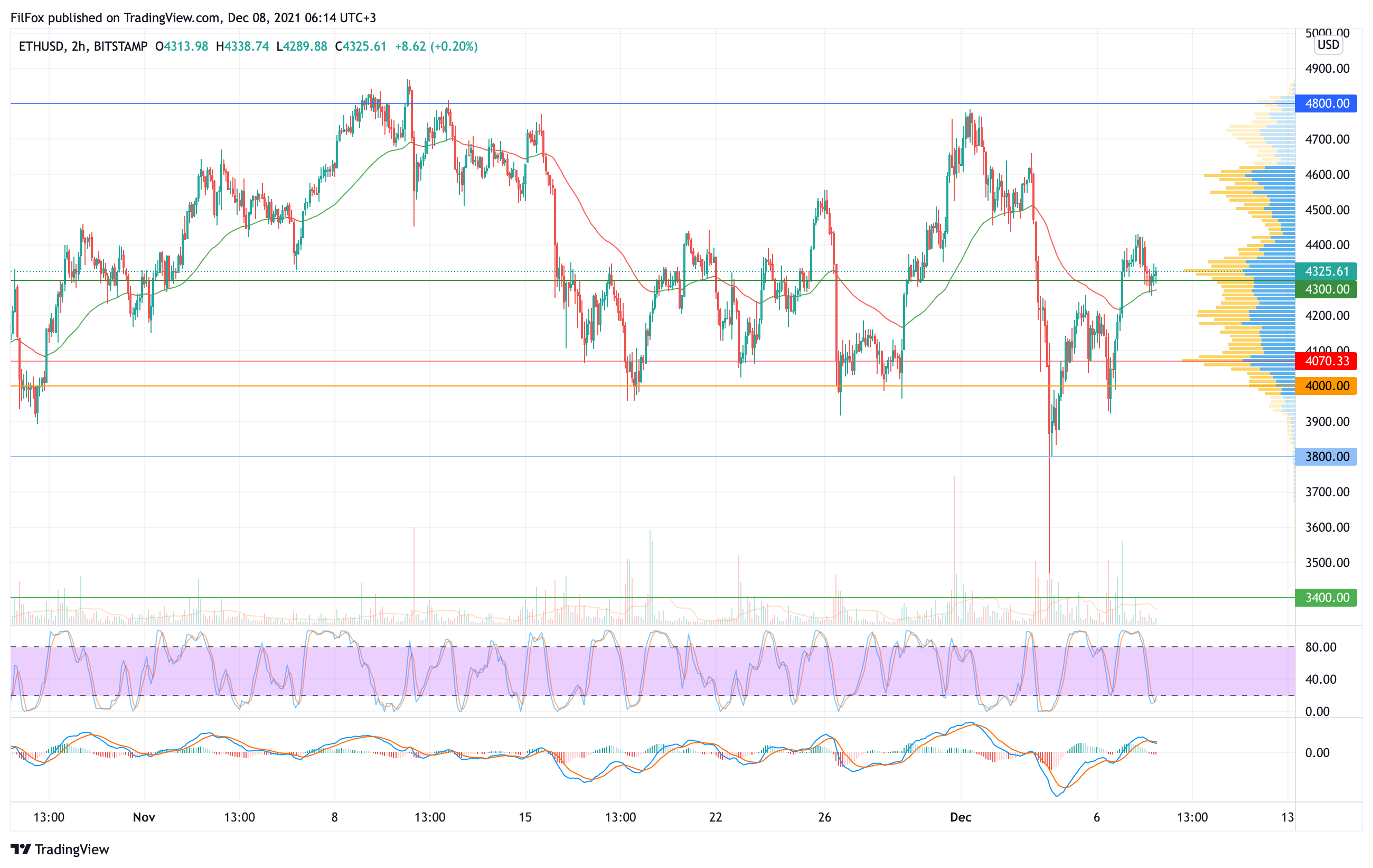The width and height of the screenshot is (1373, 868).
Task: Click the blue 4800.00 price label
Action: [x=1326, y=103]
